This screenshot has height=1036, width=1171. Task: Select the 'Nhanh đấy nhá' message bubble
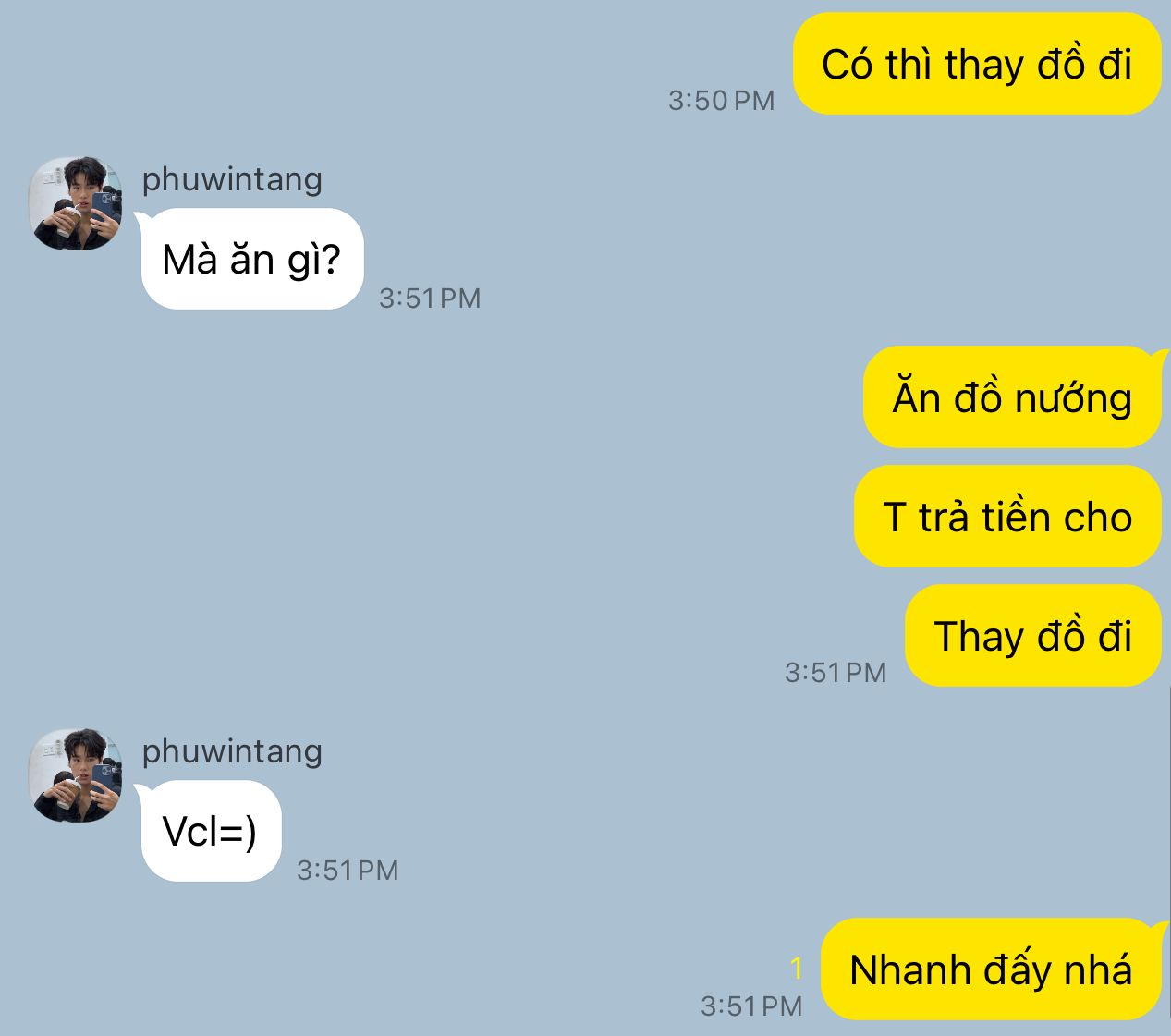coord(991,969)
